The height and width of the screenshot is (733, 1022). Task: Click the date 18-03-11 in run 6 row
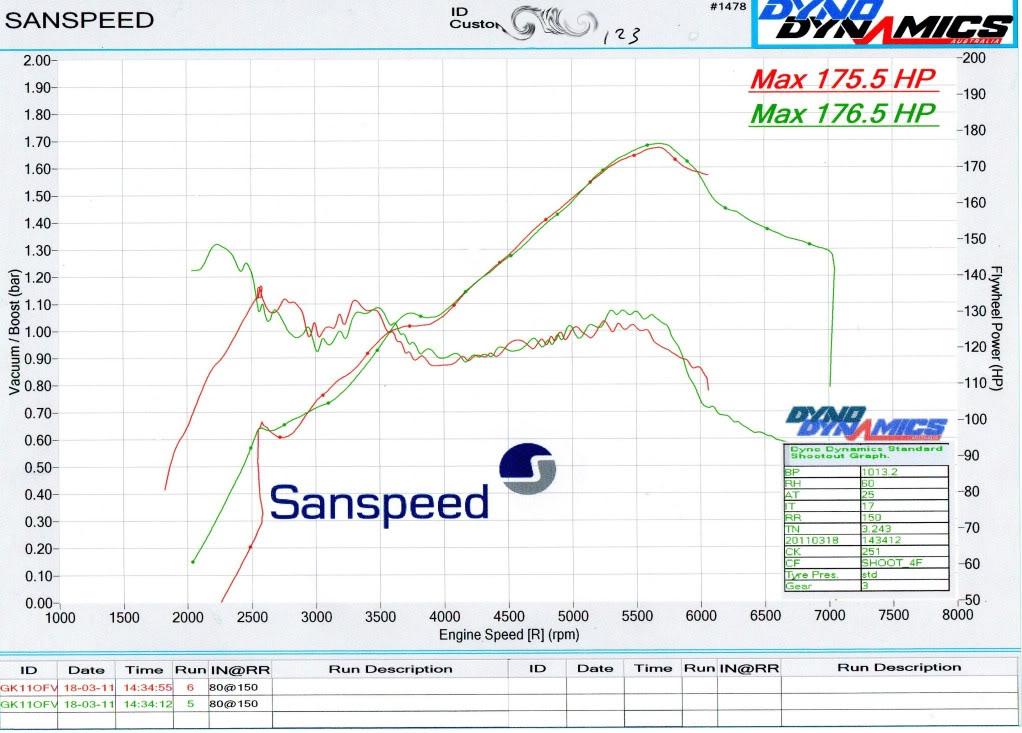click(89, 687)
